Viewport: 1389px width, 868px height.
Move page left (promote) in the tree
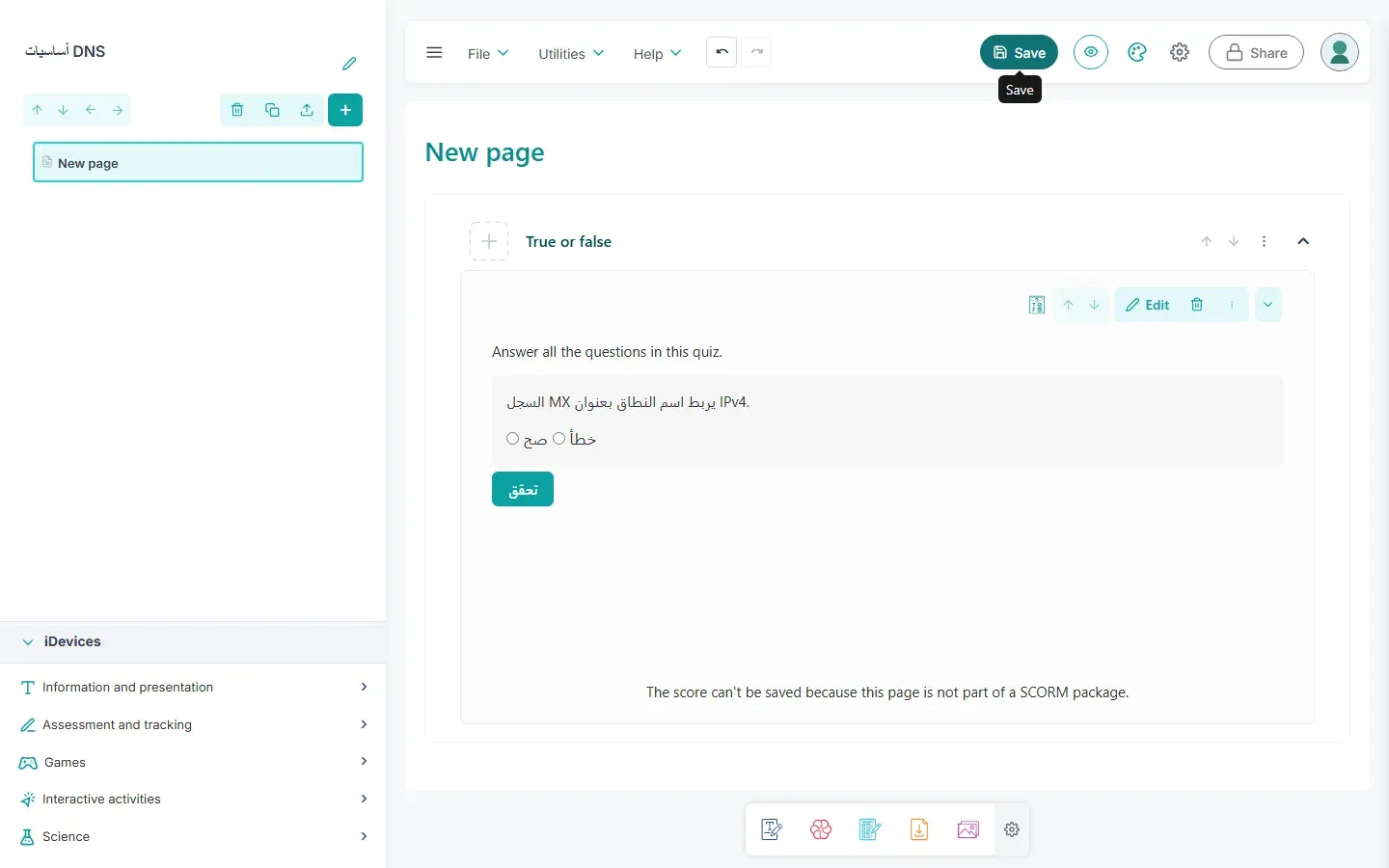tap(91, 110)
